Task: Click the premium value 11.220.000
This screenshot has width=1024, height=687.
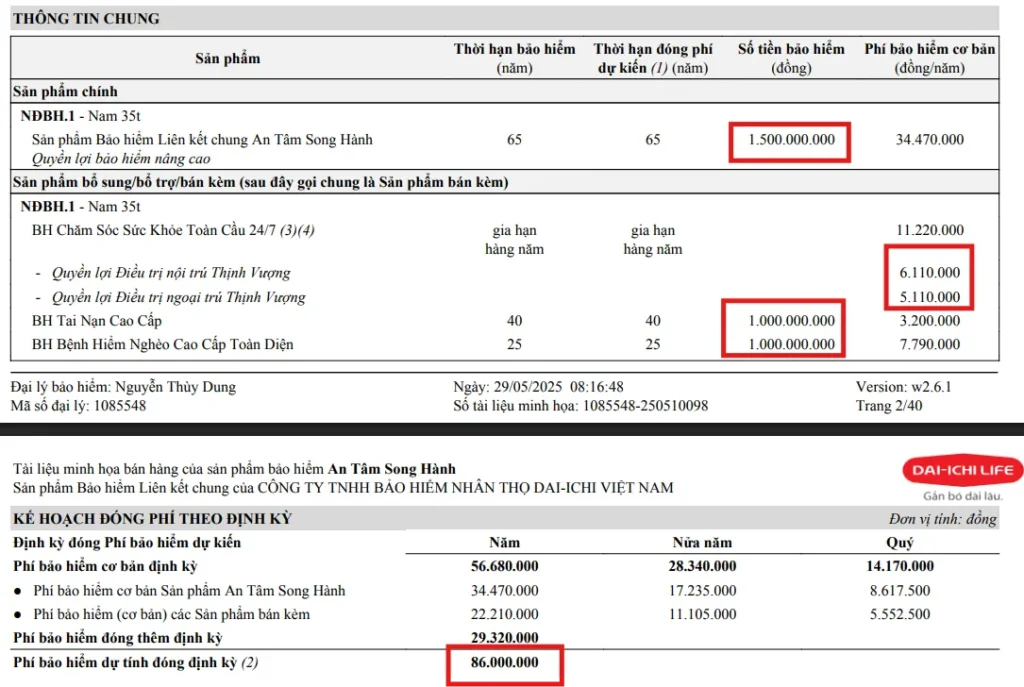Action: point(929,230)
